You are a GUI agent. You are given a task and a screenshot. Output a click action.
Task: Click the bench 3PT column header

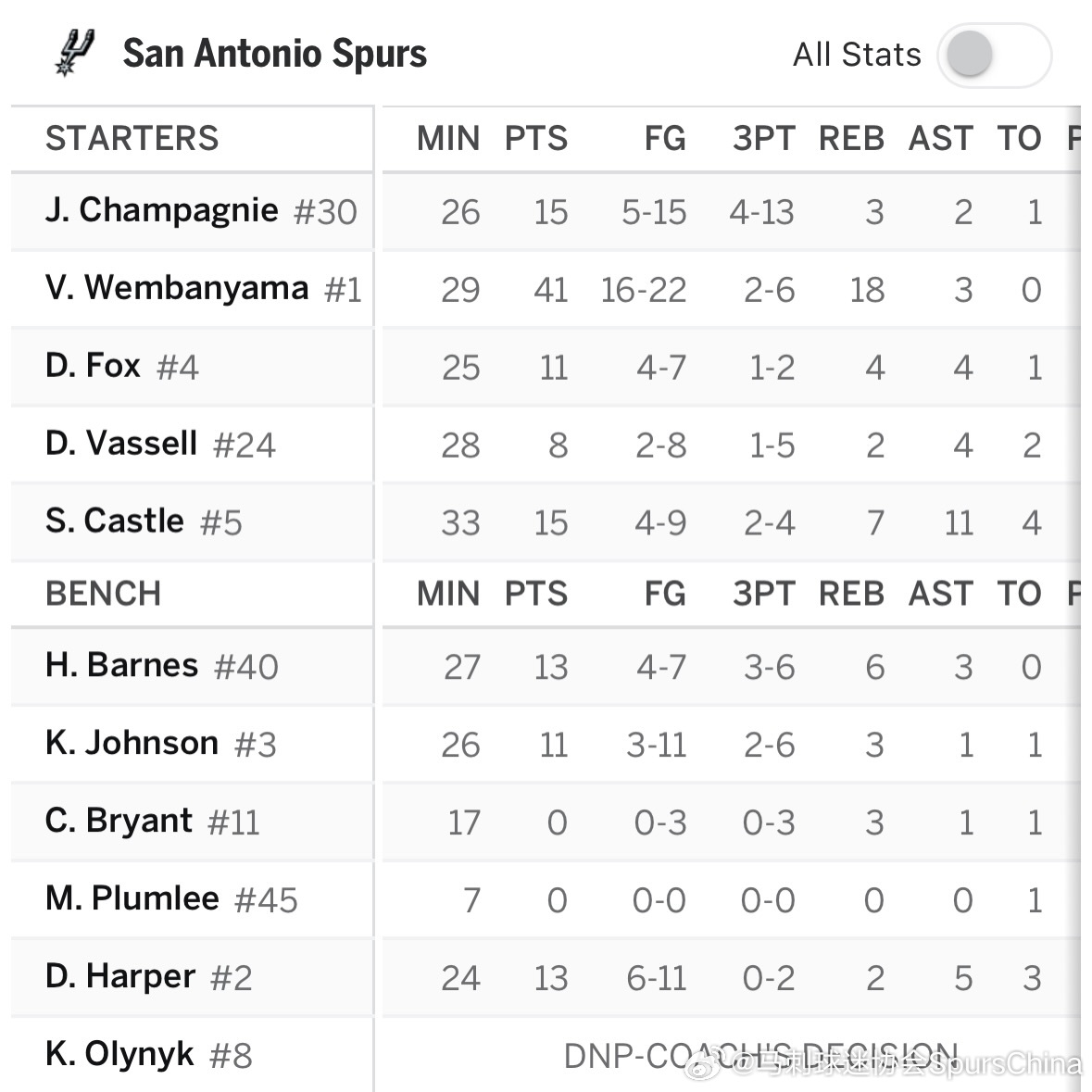tap(763, 594)
